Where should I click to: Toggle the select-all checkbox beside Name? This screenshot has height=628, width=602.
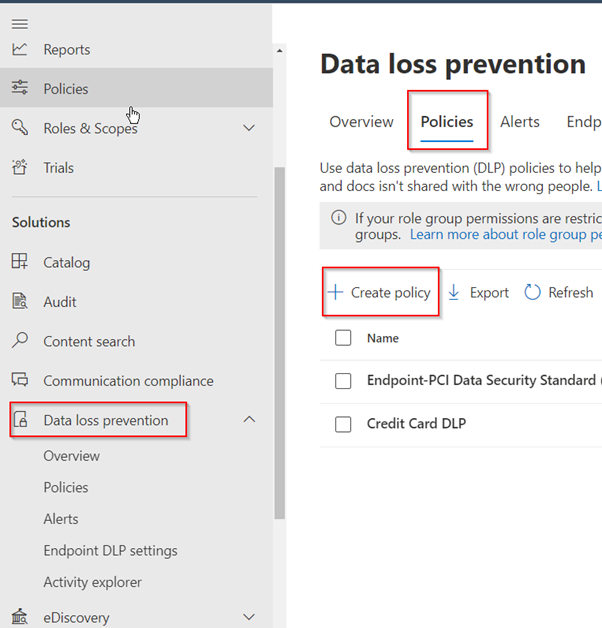tap(343, 338)
